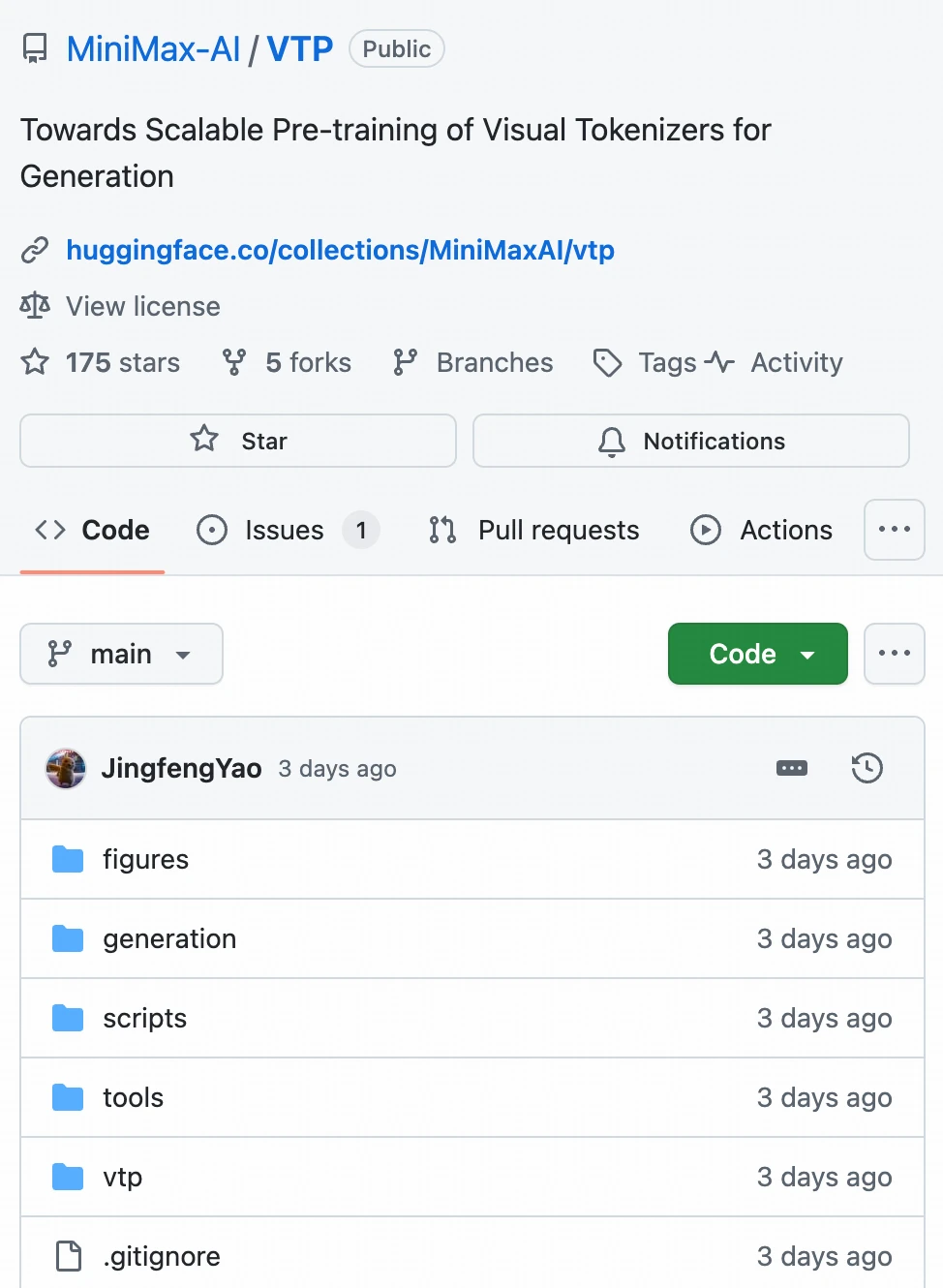Click the folder icon beside vtp
This screenshot has height=1288, width=943.
pos(68,1177)
